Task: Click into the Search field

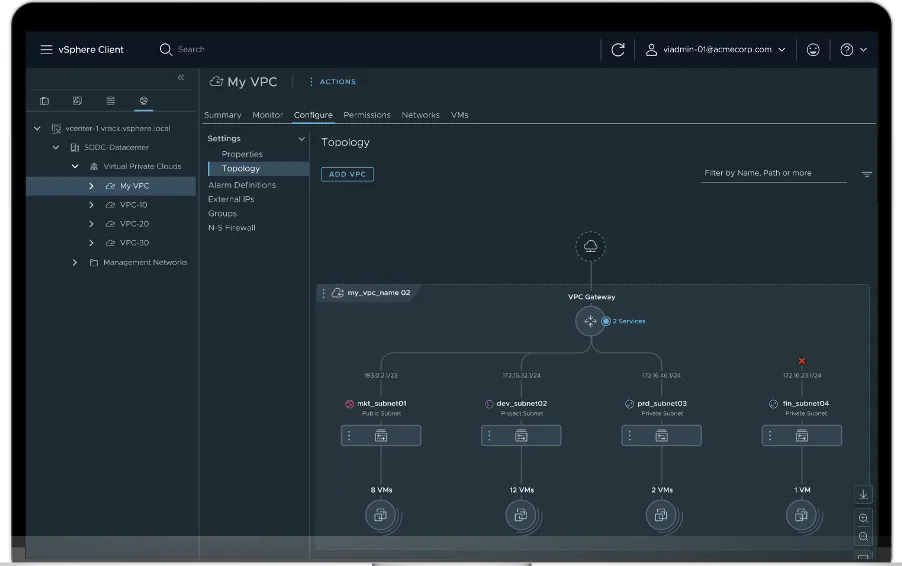Action: coord(191,49)
